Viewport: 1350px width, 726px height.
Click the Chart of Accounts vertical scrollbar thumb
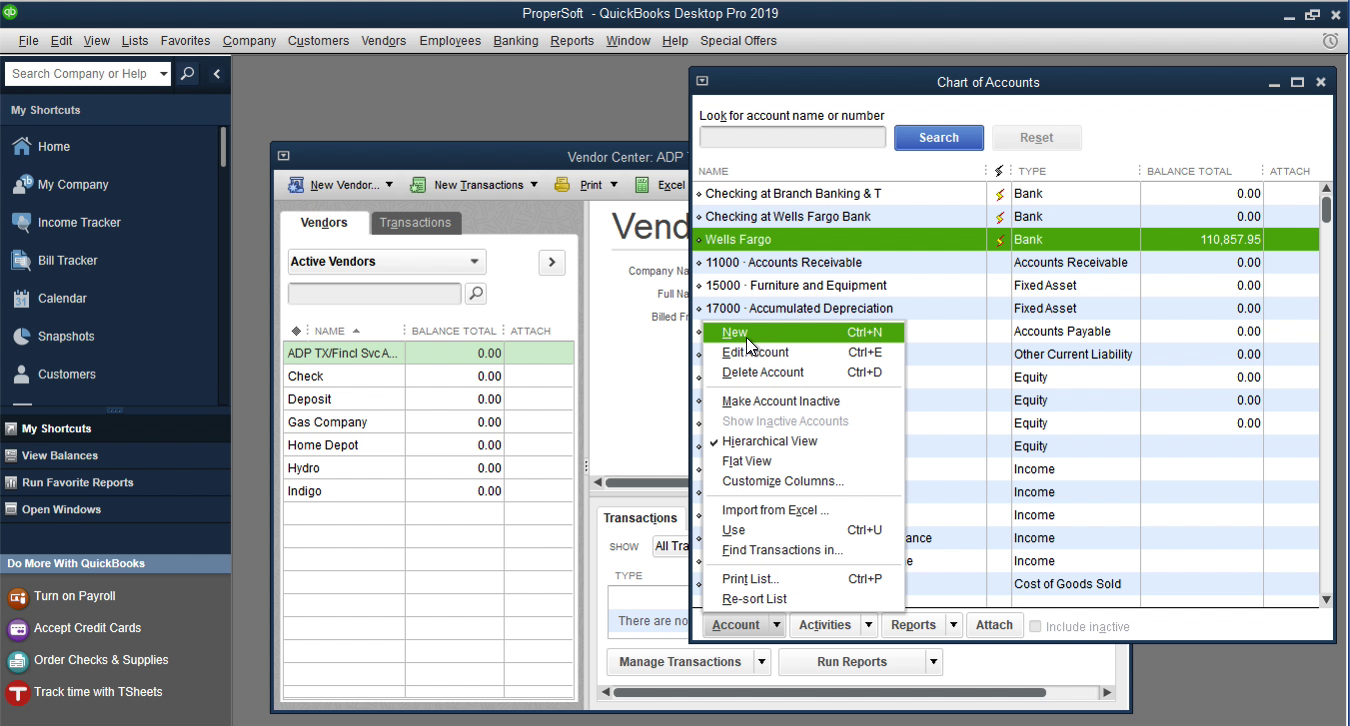tap(1326, 208)
